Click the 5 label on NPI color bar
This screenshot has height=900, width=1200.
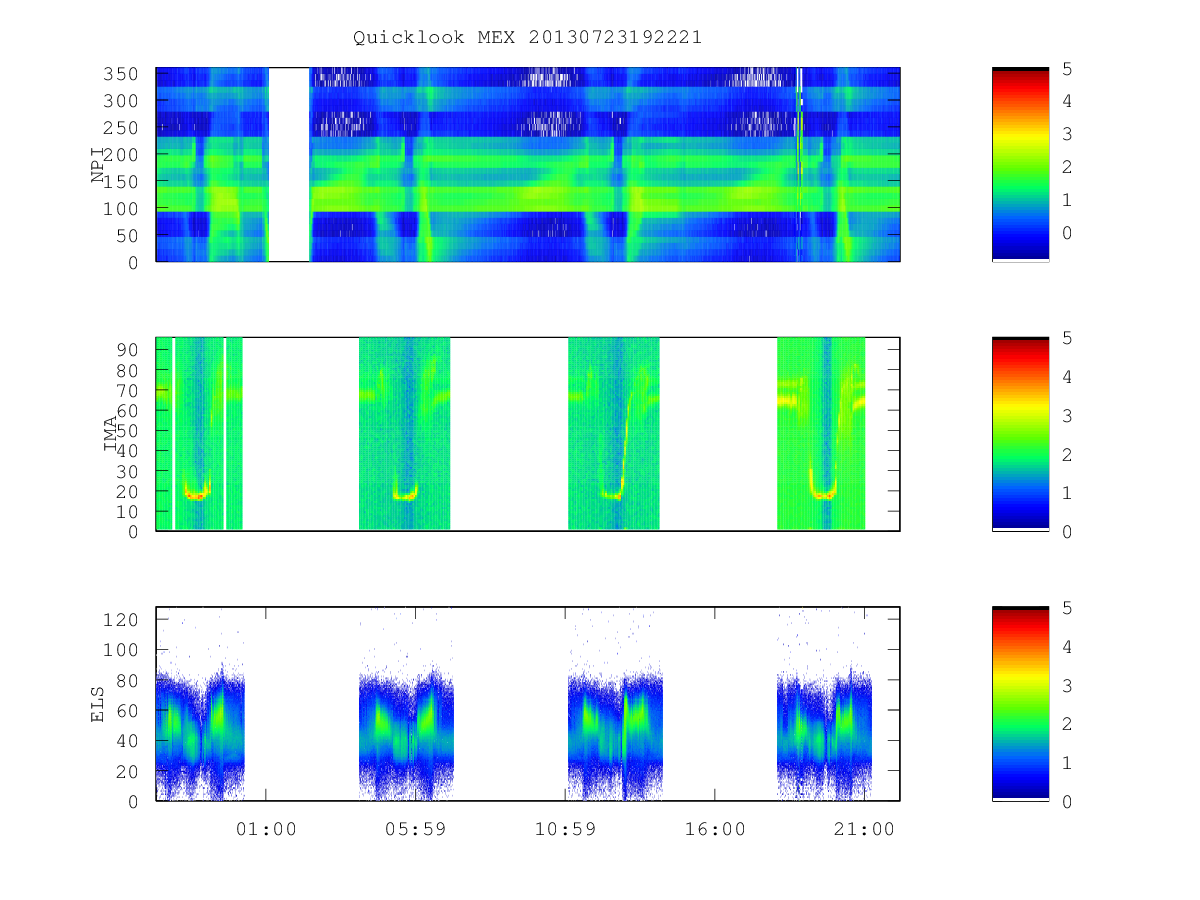coord(1067,69)
